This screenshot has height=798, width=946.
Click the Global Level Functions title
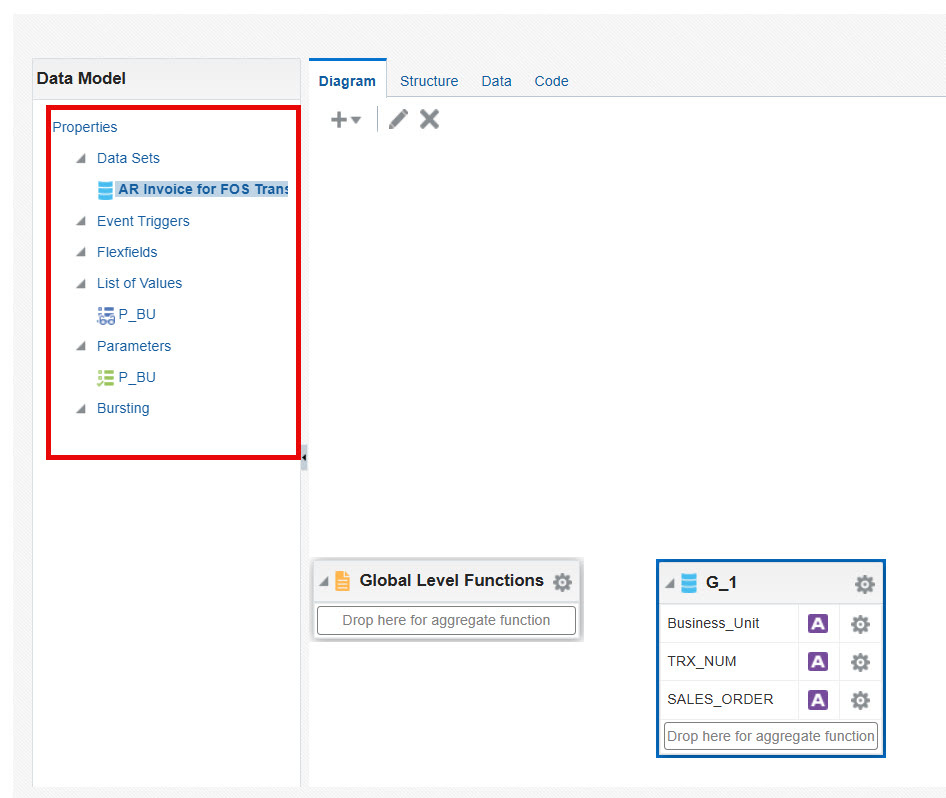click(x=451, y=580)
